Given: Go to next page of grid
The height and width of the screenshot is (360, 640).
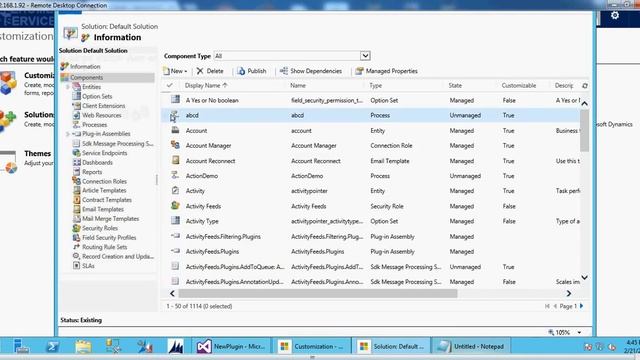Looking at the screenshot, I should click(582, 306).
